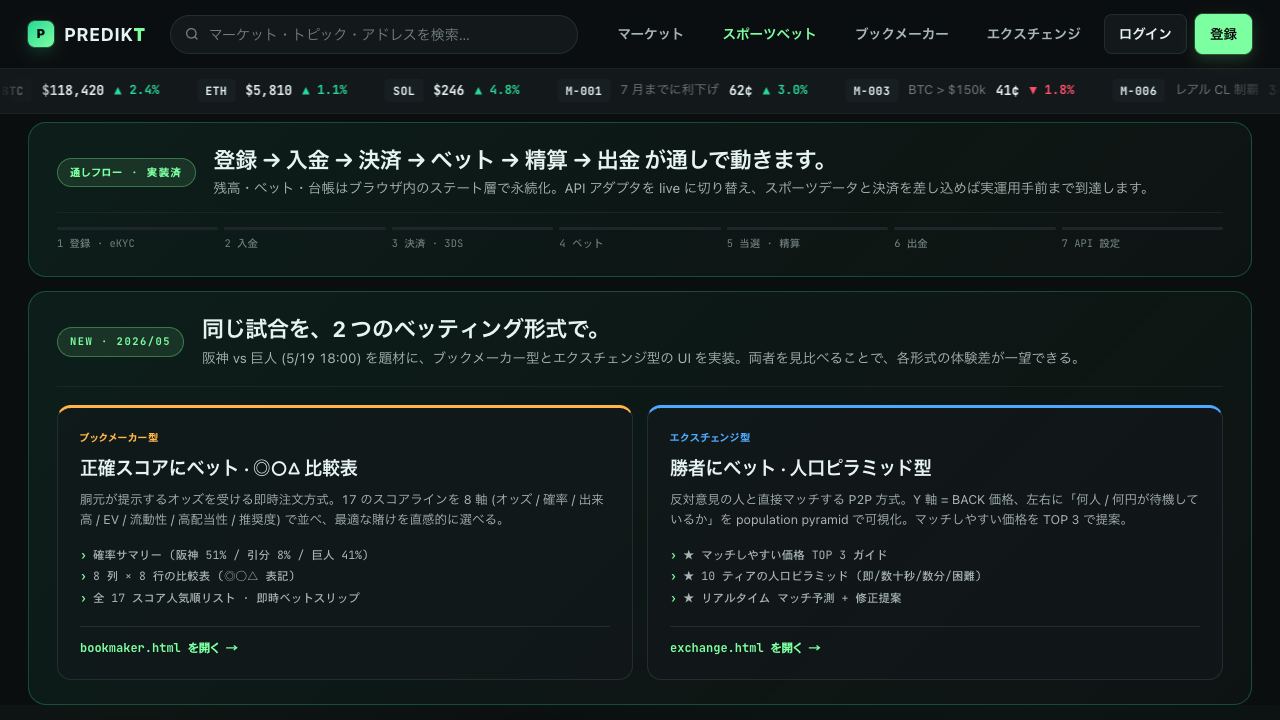The height and width of the screenshot is (720, 1280).
Task: Click the M-003 market ticker badge
Action: tap(872, 90)
